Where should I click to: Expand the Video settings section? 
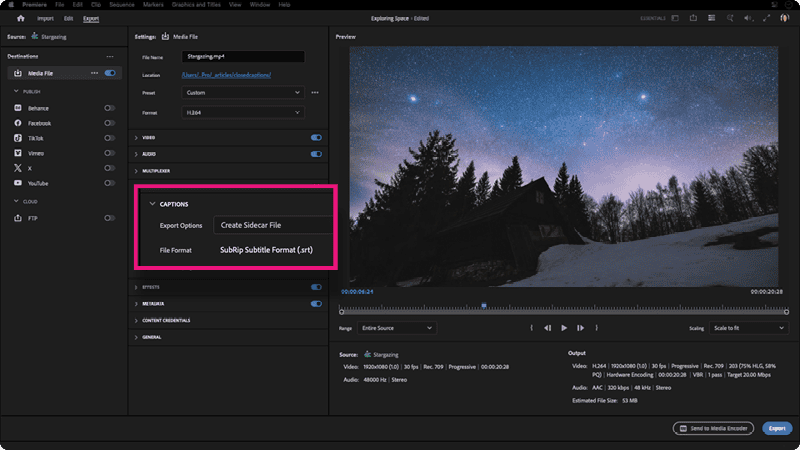coord(136,138)
